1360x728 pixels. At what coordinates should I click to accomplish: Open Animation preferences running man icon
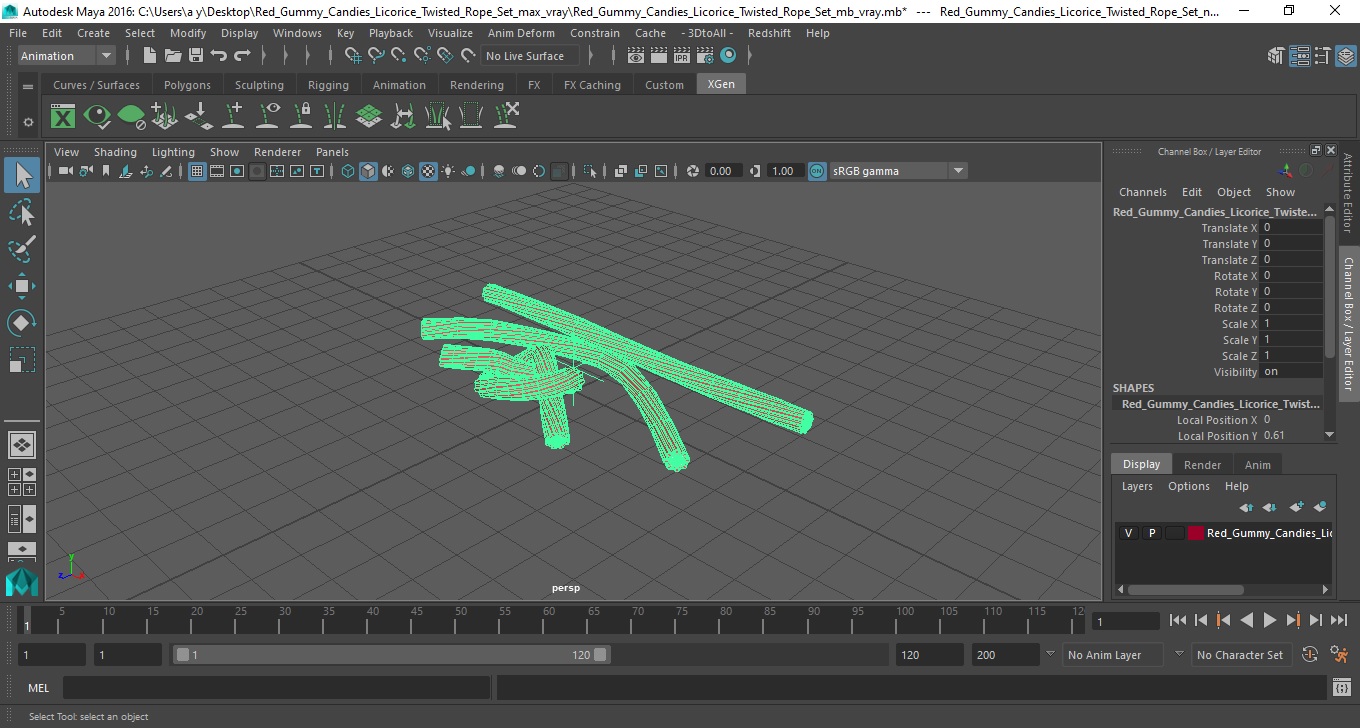click(x=1339, y=655)
